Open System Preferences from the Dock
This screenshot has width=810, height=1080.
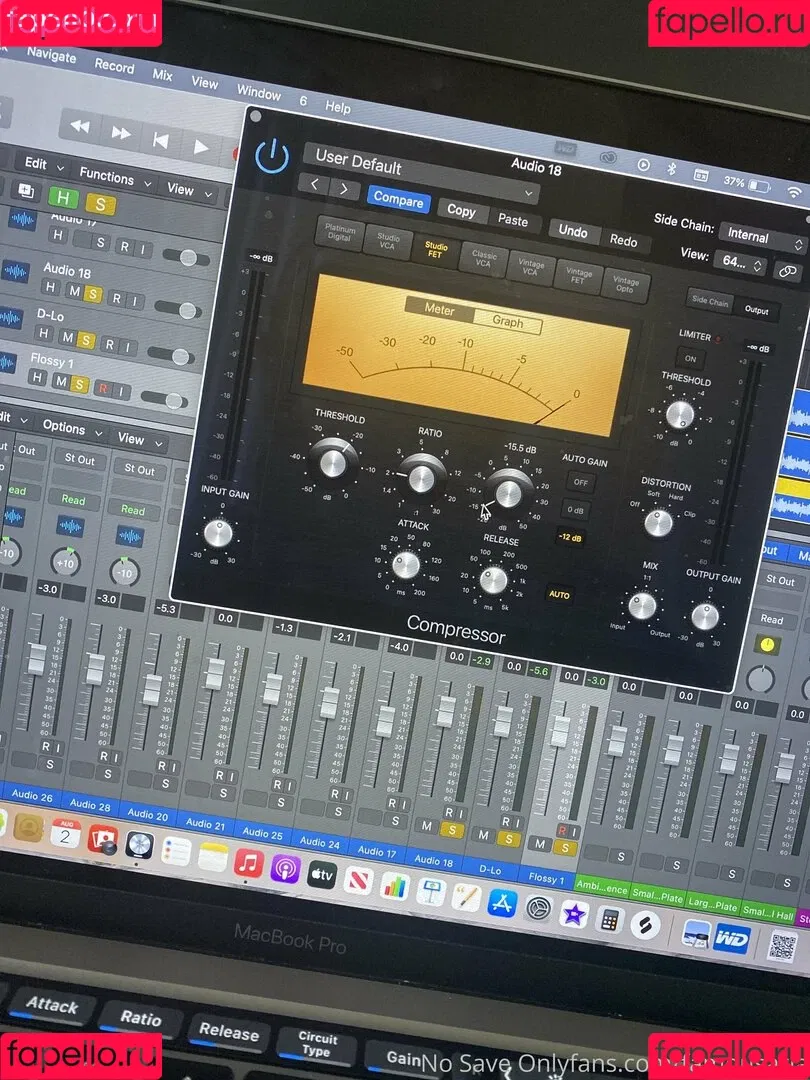(x=538, y=909)
